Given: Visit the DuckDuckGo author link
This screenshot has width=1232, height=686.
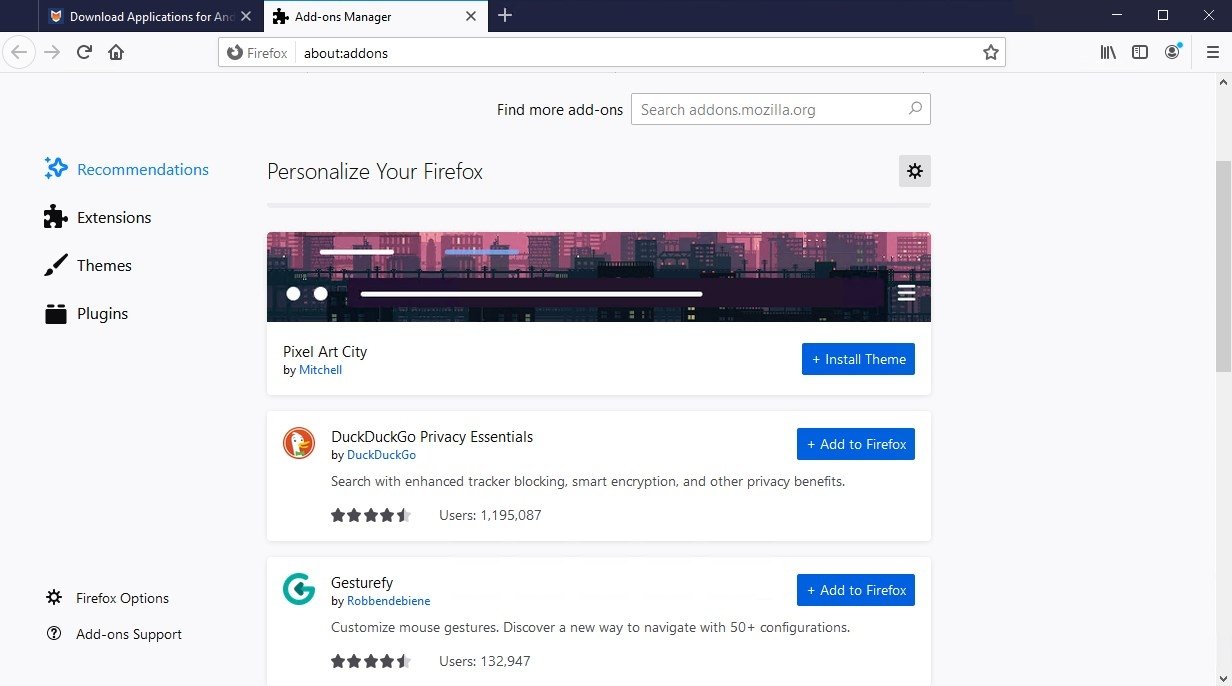Looking at the screenshot, I should click(x=381, y=455).
